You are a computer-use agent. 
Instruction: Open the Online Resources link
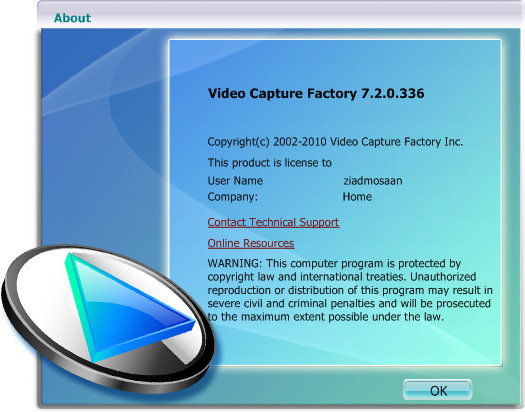click(x=251, y=243)
